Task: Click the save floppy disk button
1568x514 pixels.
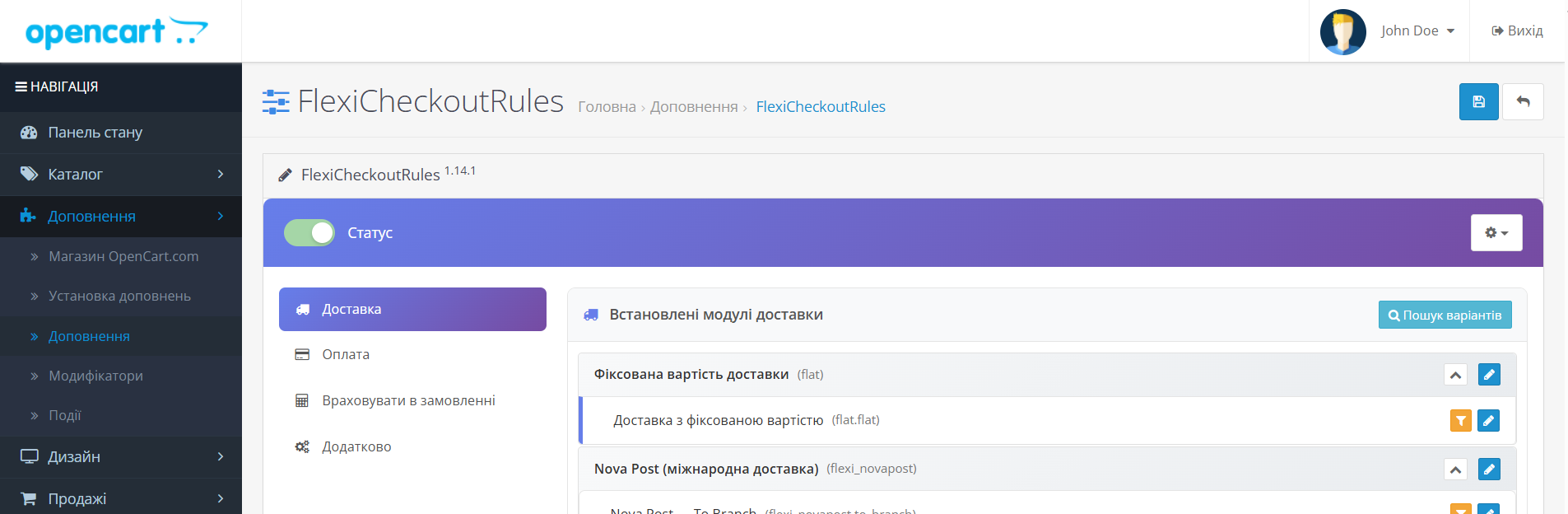Action: (1478, 102)
